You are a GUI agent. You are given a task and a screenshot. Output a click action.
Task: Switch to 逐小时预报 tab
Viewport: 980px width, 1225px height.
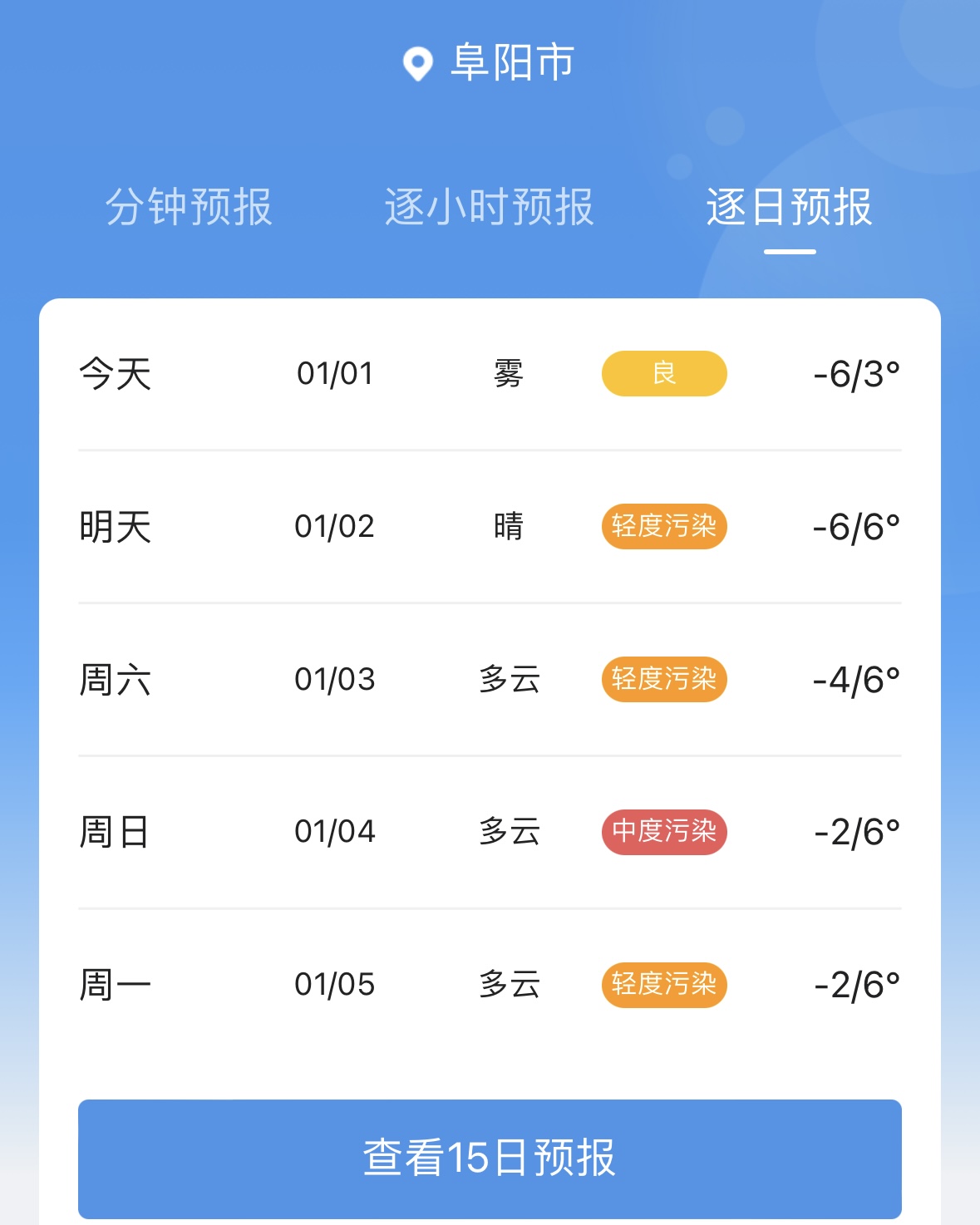point(489,207)
